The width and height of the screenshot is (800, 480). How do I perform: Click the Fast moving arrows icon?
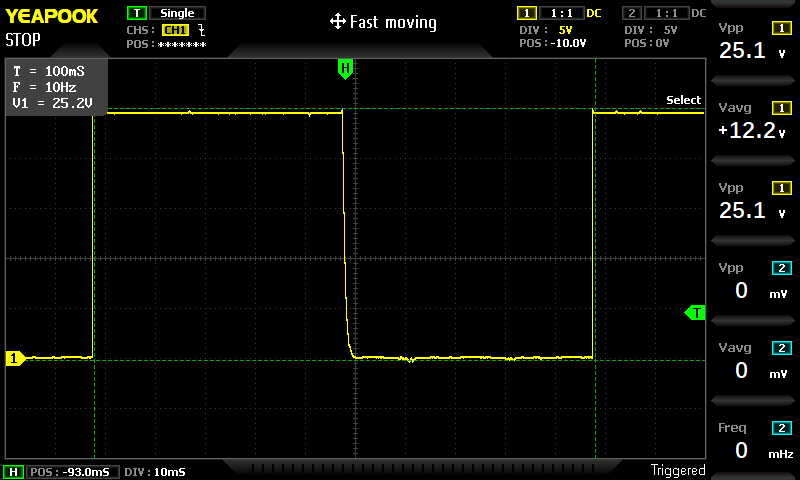point(337,22)
